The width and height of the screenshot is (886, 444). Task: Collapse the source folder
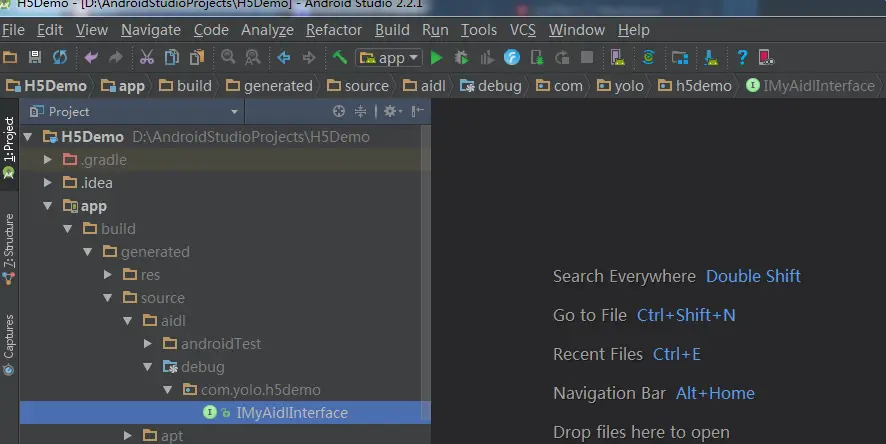coord(108,298)
